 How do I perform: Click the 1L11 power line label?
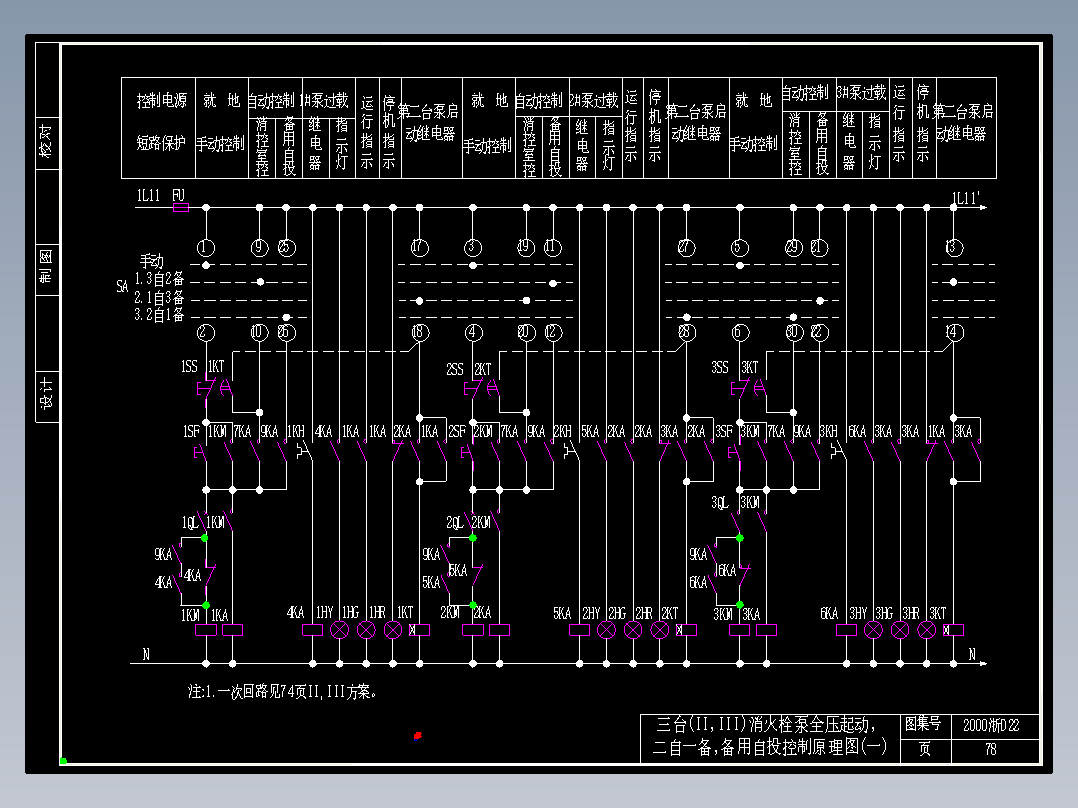(x=148, y=196)
